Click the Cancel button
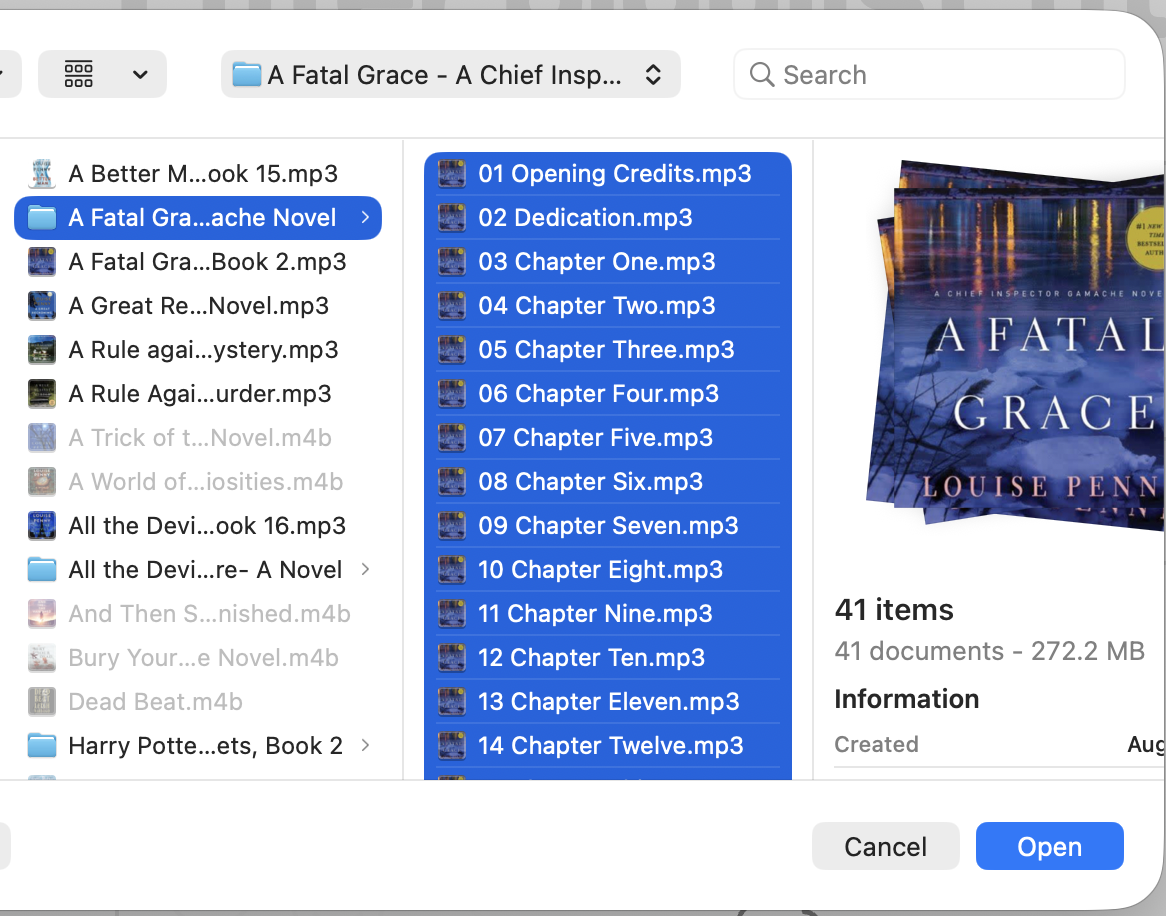This screenshot has height=916, width=1166. tap(886, 846)
